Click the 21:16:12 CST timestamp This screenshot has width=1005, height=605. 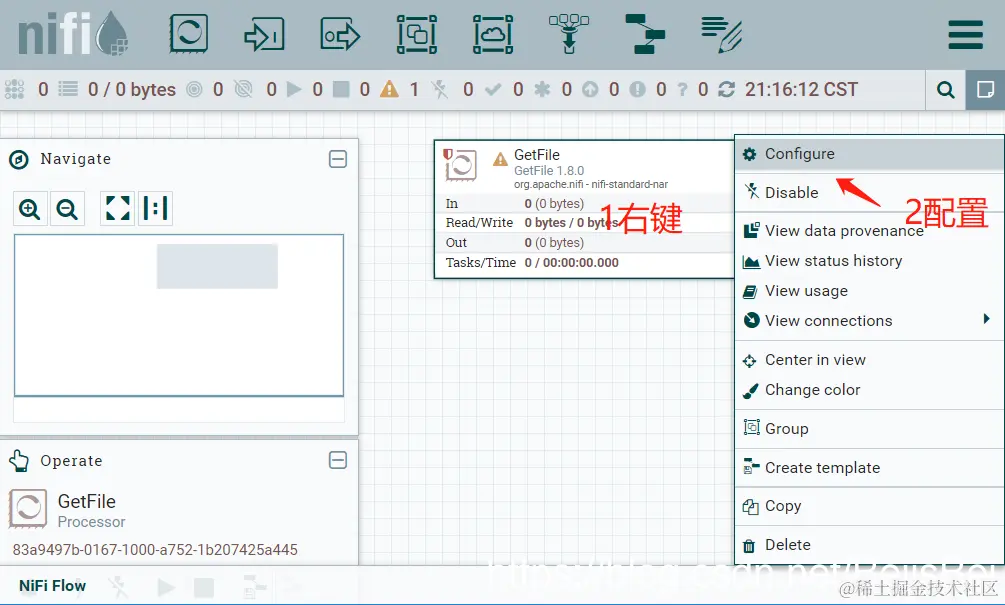click(x=801, y=89)
